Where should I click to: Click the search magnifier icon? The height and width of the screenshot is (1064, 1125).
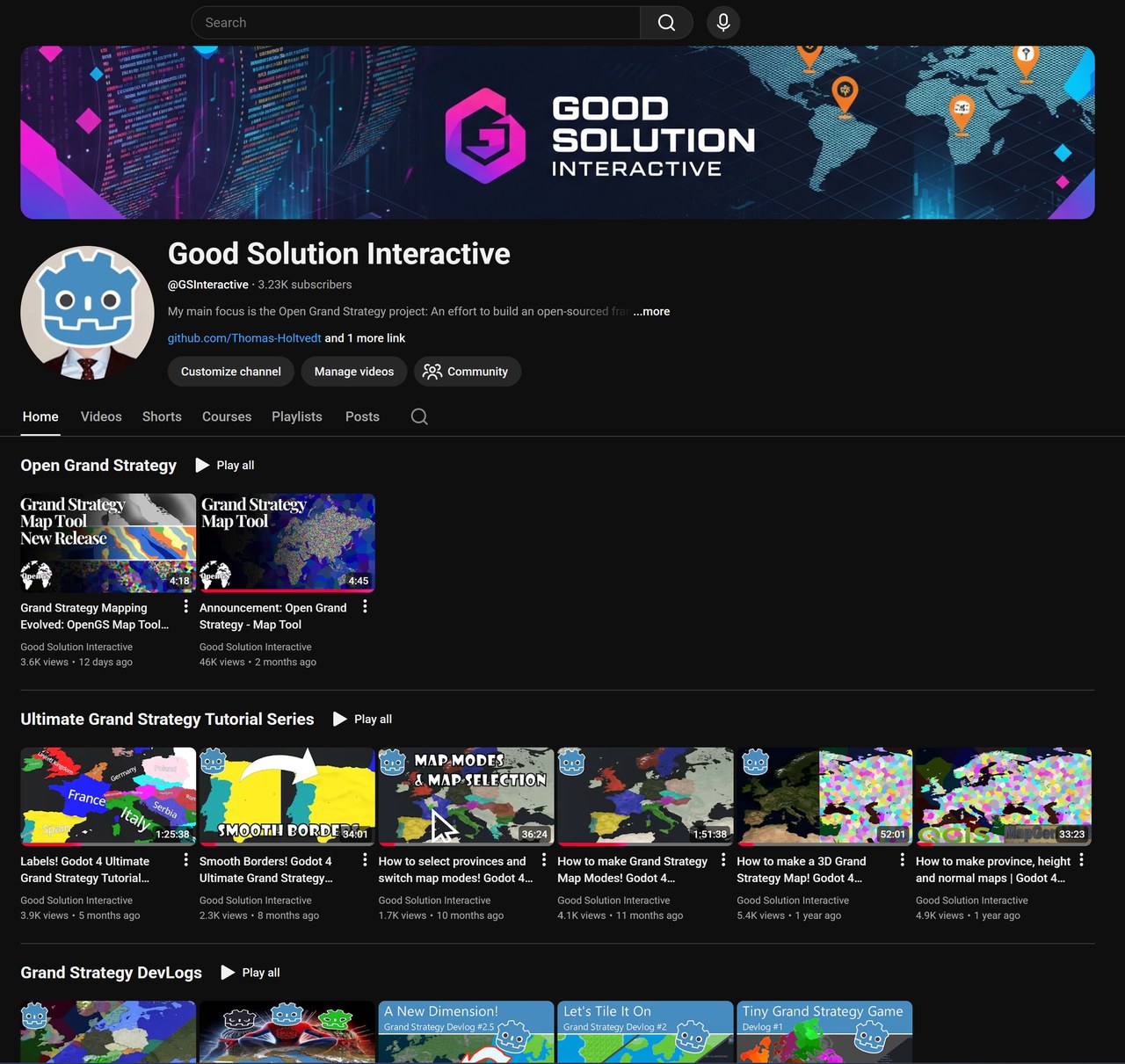[x=665, y=22]
